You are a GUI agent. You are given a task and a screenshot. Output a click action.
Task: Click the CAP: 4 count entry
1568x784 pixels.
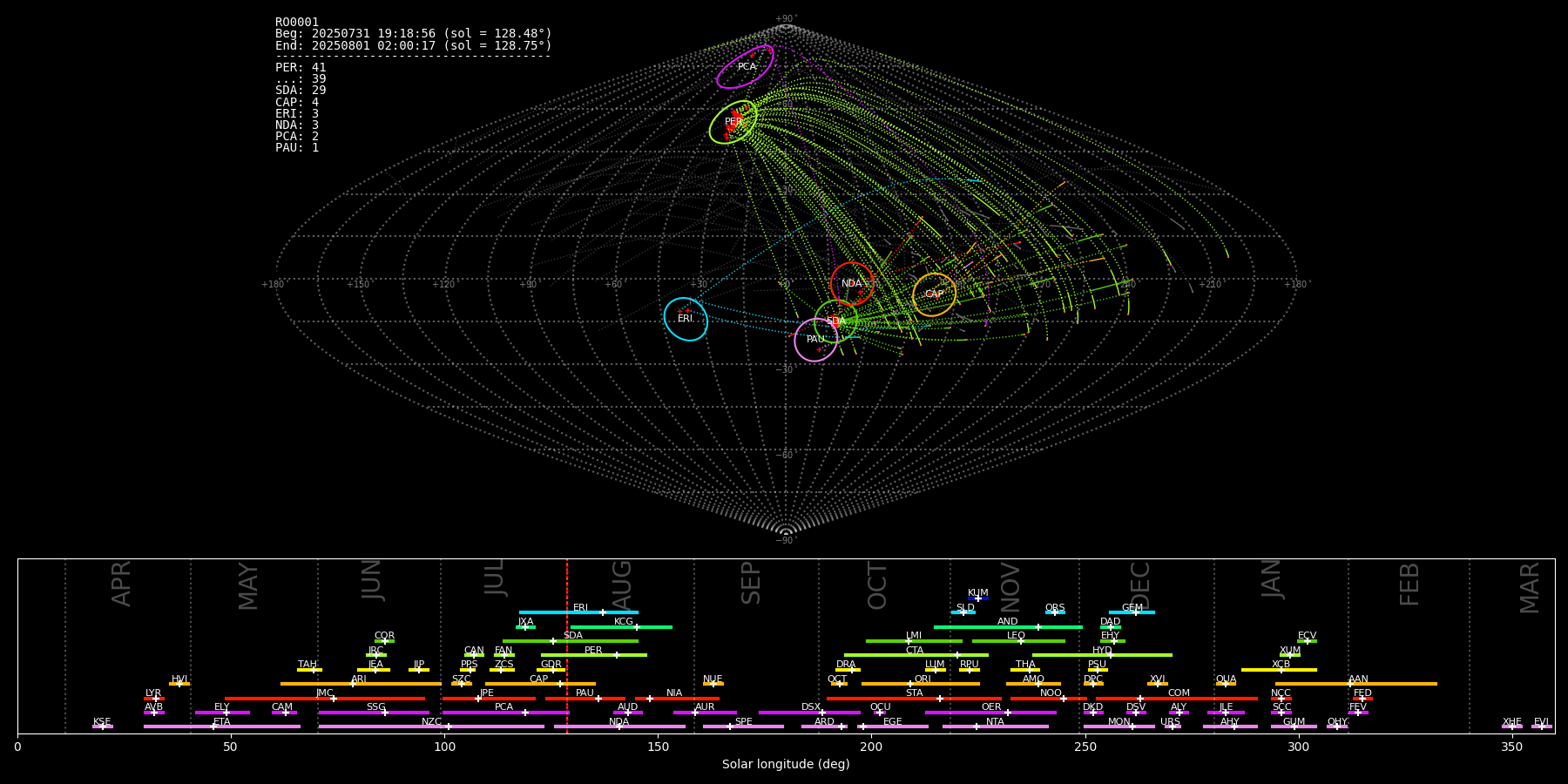pyautogui.click(x=297, y=102)
